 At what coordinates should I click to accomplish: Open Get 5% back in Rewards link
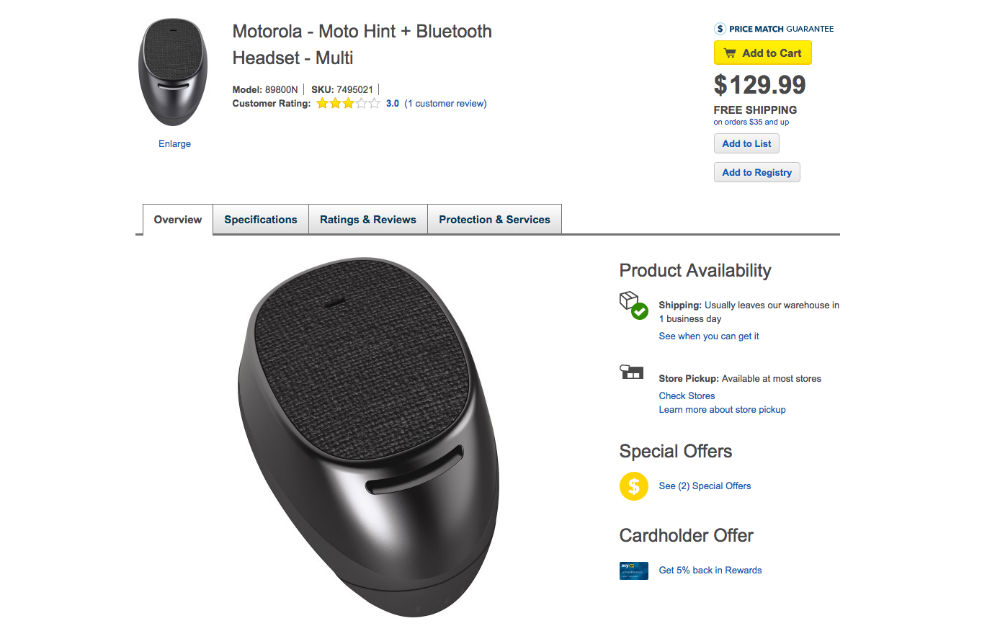[x=710, y=570]
